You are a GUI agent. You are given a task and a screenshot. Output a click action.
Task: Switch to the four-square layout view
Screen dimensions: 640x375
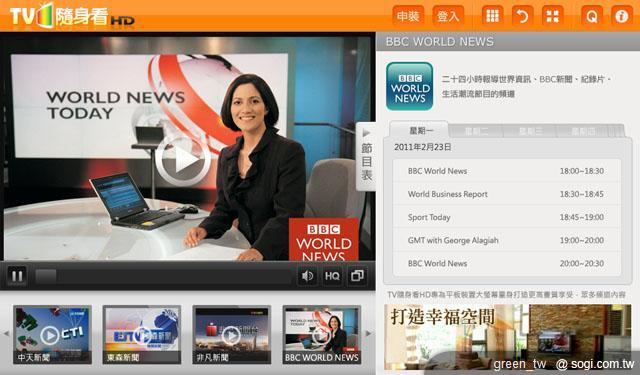pyautogui.click(x=553, y=16)
